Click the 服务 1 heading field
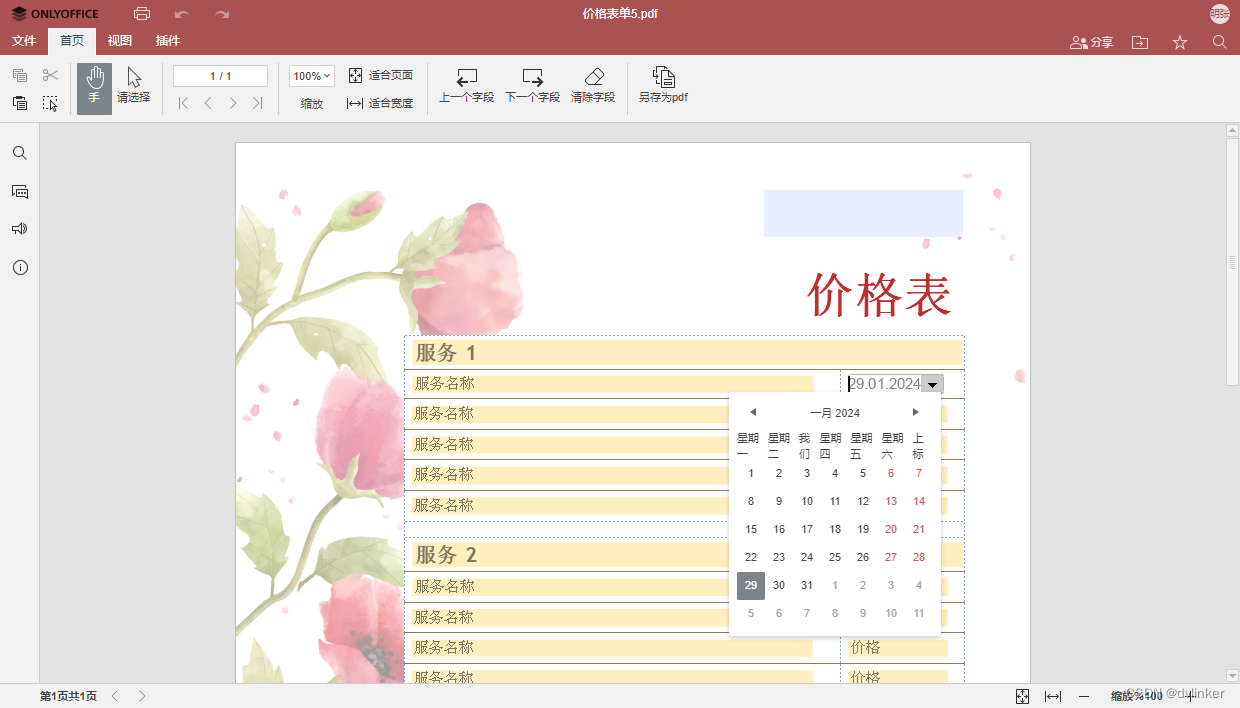 687,353
